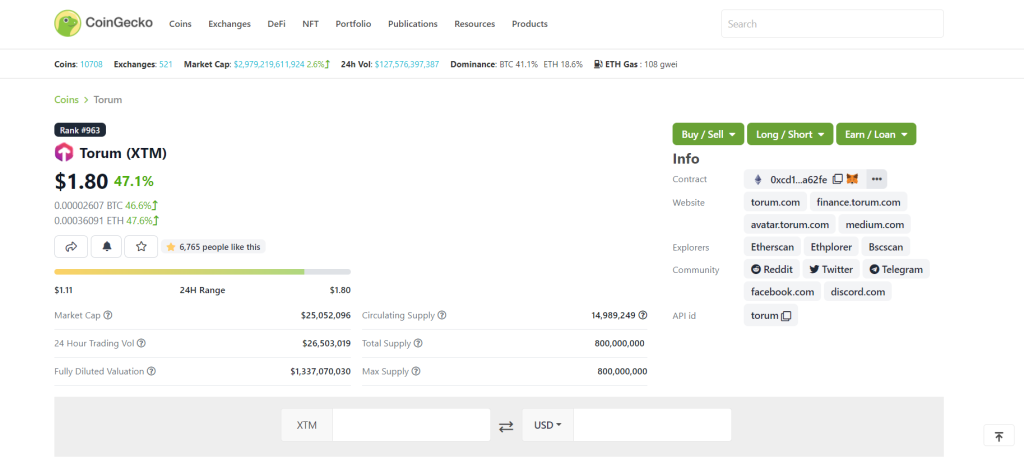Open Max Supply help icon
Image resolution: width=1024 pixels, height=459 pixels.
coord(416,371)
